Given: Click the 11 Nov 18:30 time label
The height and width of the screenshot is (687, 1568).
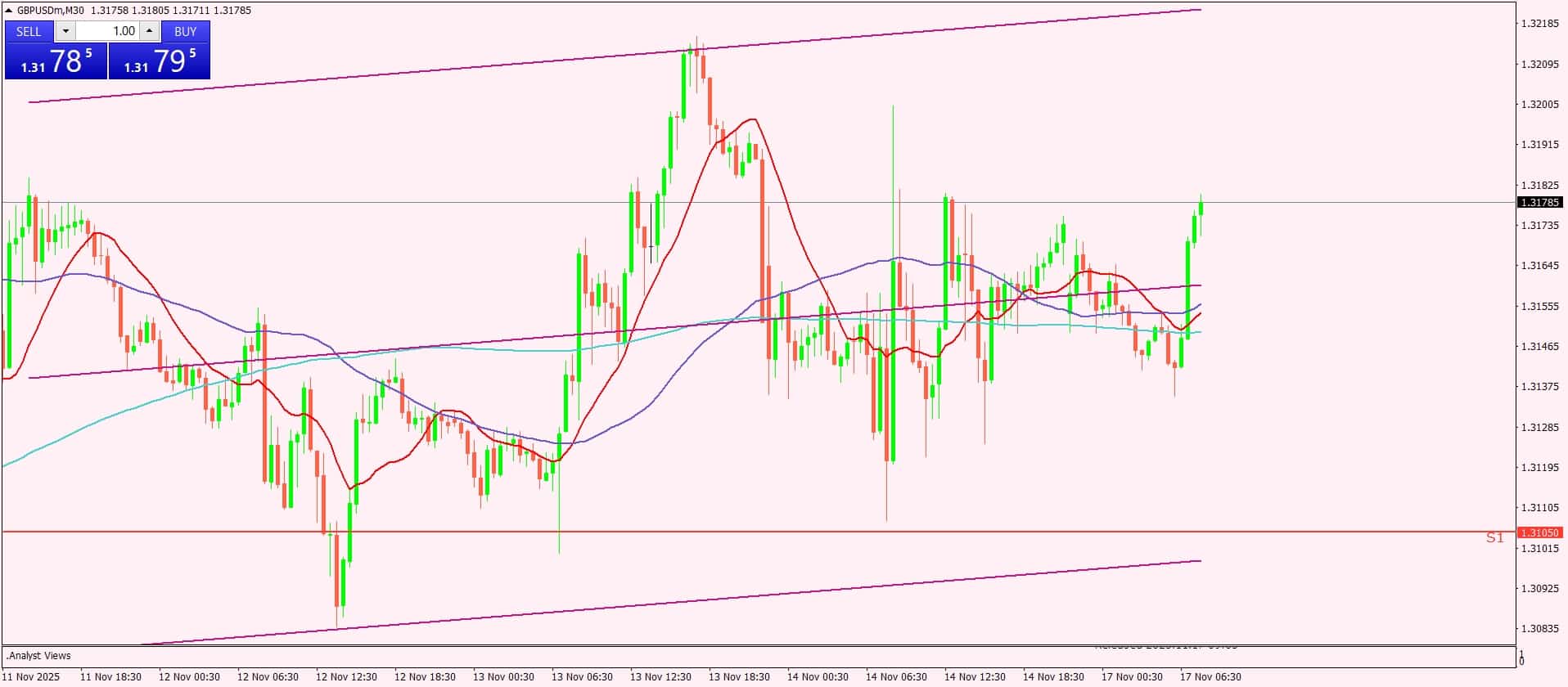Looking at the screenshot, I should click(x=111, y=677).
